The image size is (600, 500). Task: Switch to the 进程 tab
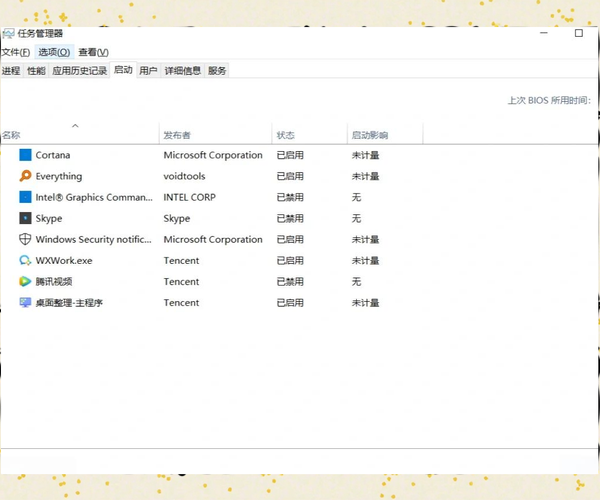[x=11, y=70]
